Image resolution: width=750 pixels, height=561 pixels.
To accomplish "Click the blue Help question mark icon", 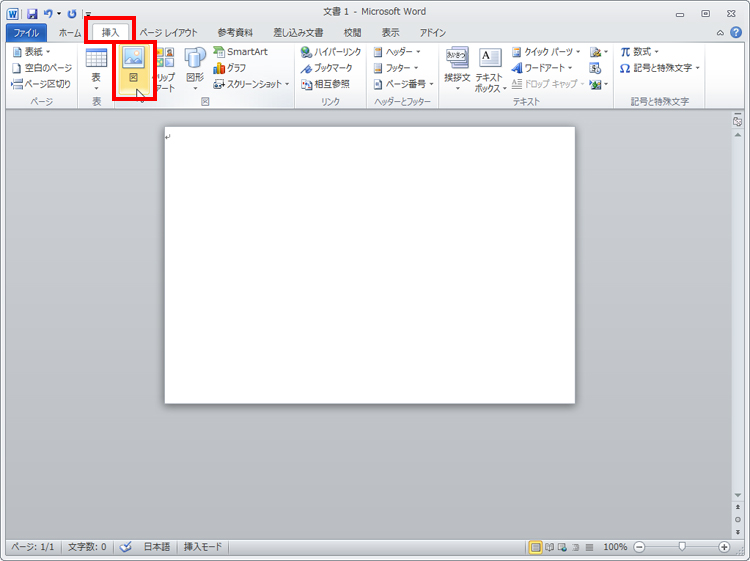I will (x=736, y=33).
